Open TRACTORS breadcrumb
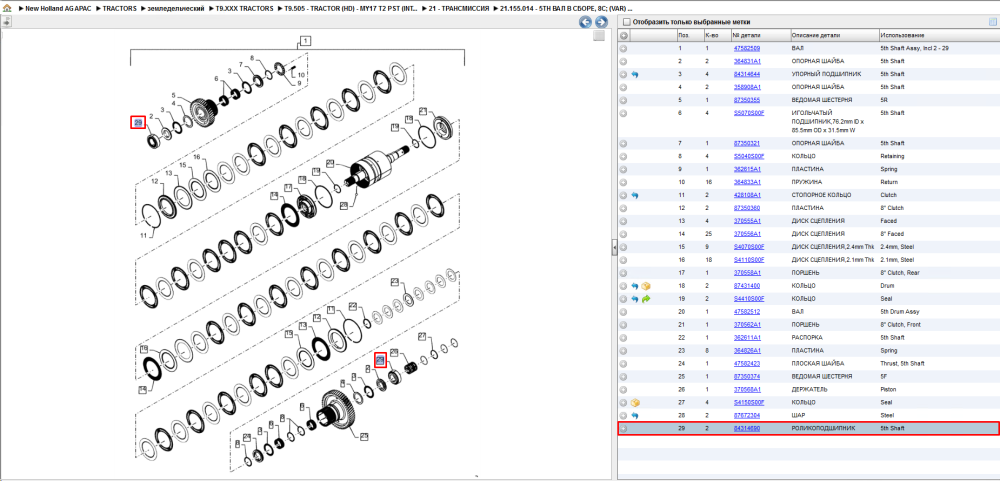 point(119,9)
